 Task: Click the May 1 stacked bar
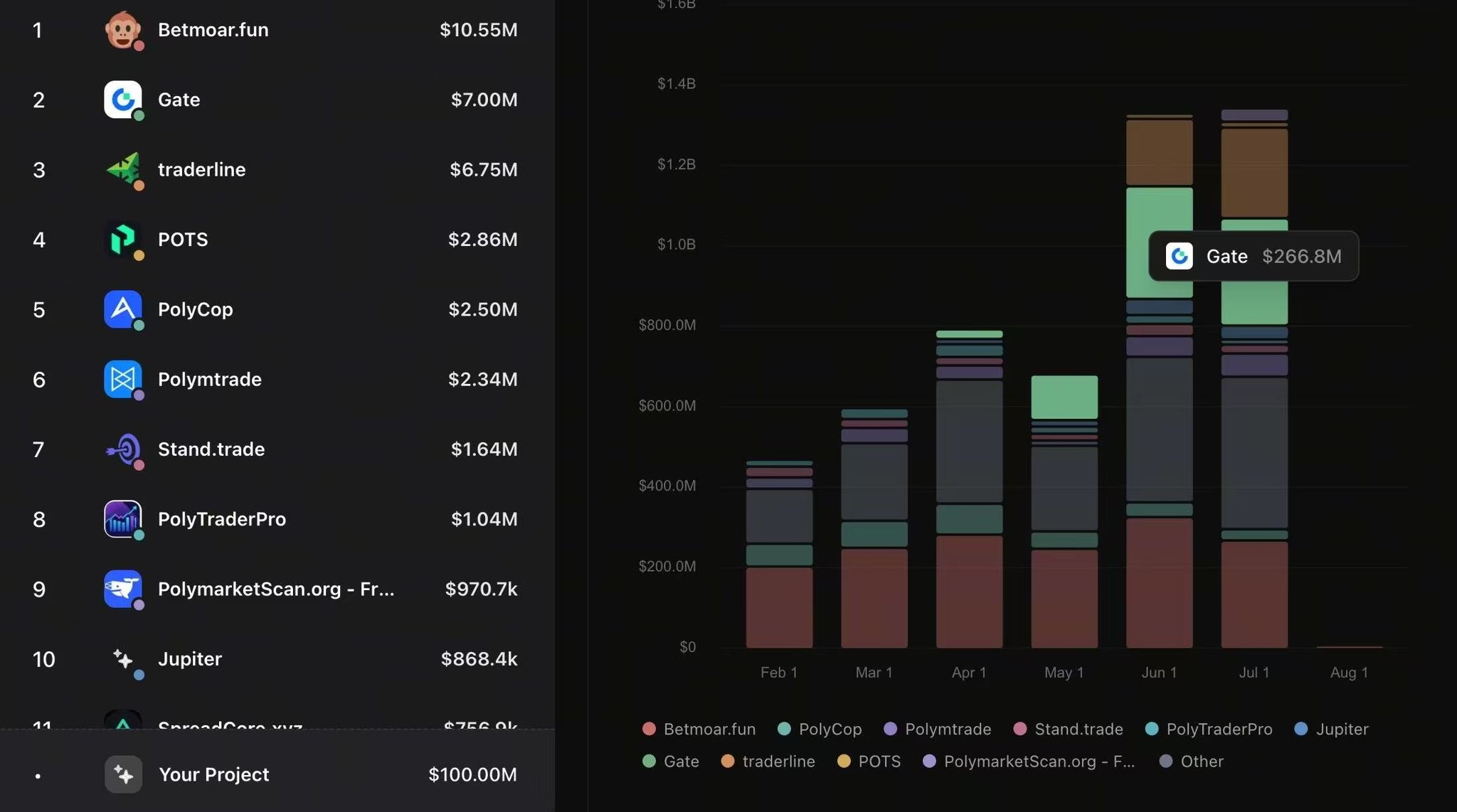click(1064, 512)
